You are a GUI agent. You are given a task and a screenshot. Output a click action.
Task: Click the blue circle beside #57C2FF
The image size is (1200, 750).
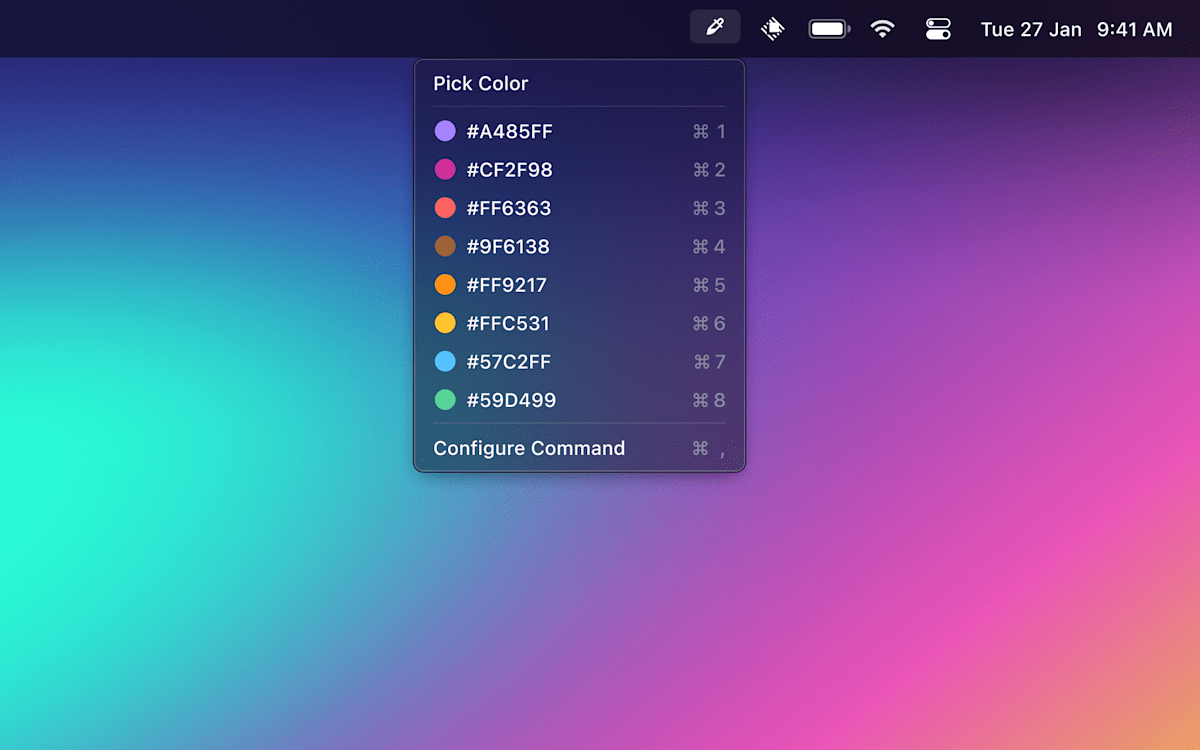[446, 362]
